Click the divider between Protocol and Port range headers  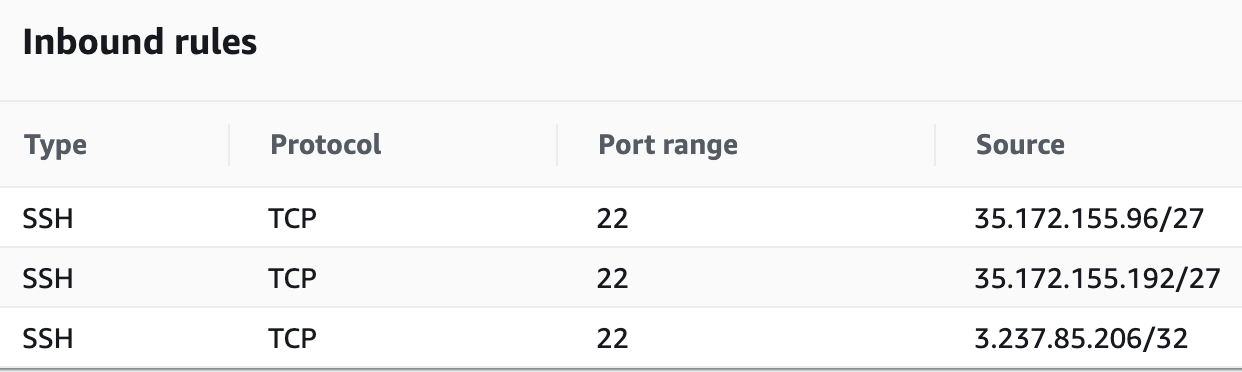pyautogui.click(x=557, y=145)
